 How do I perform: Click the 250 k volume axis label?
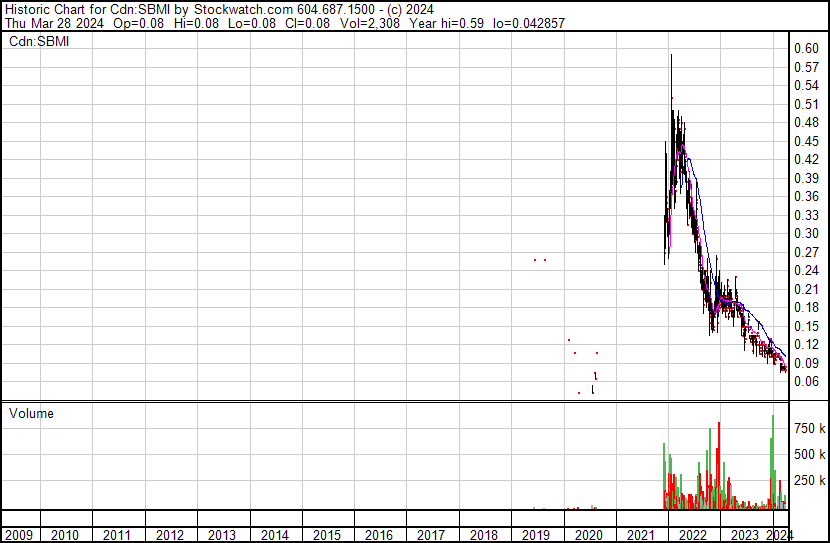pos(809,480)
